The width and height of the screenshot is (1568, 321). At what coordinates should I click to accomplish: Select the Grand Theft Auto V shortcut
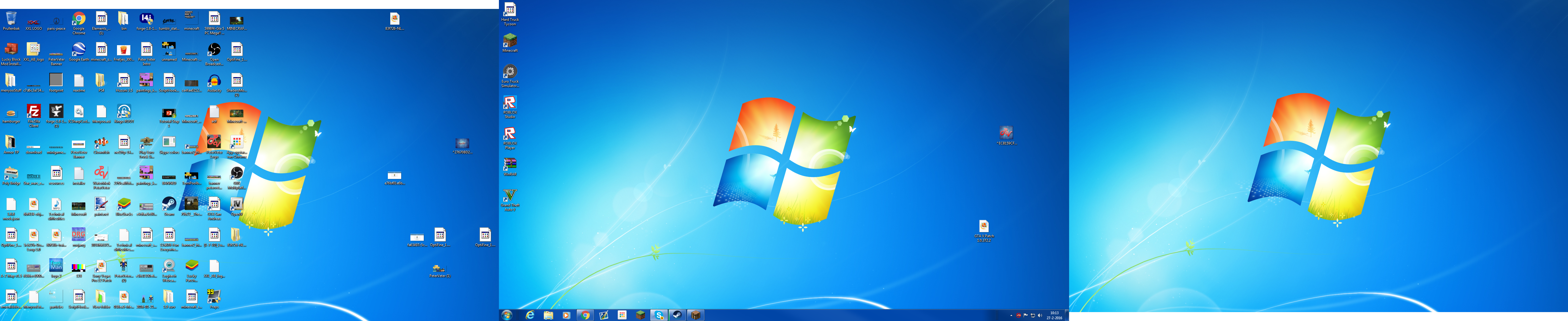[510, 200]
